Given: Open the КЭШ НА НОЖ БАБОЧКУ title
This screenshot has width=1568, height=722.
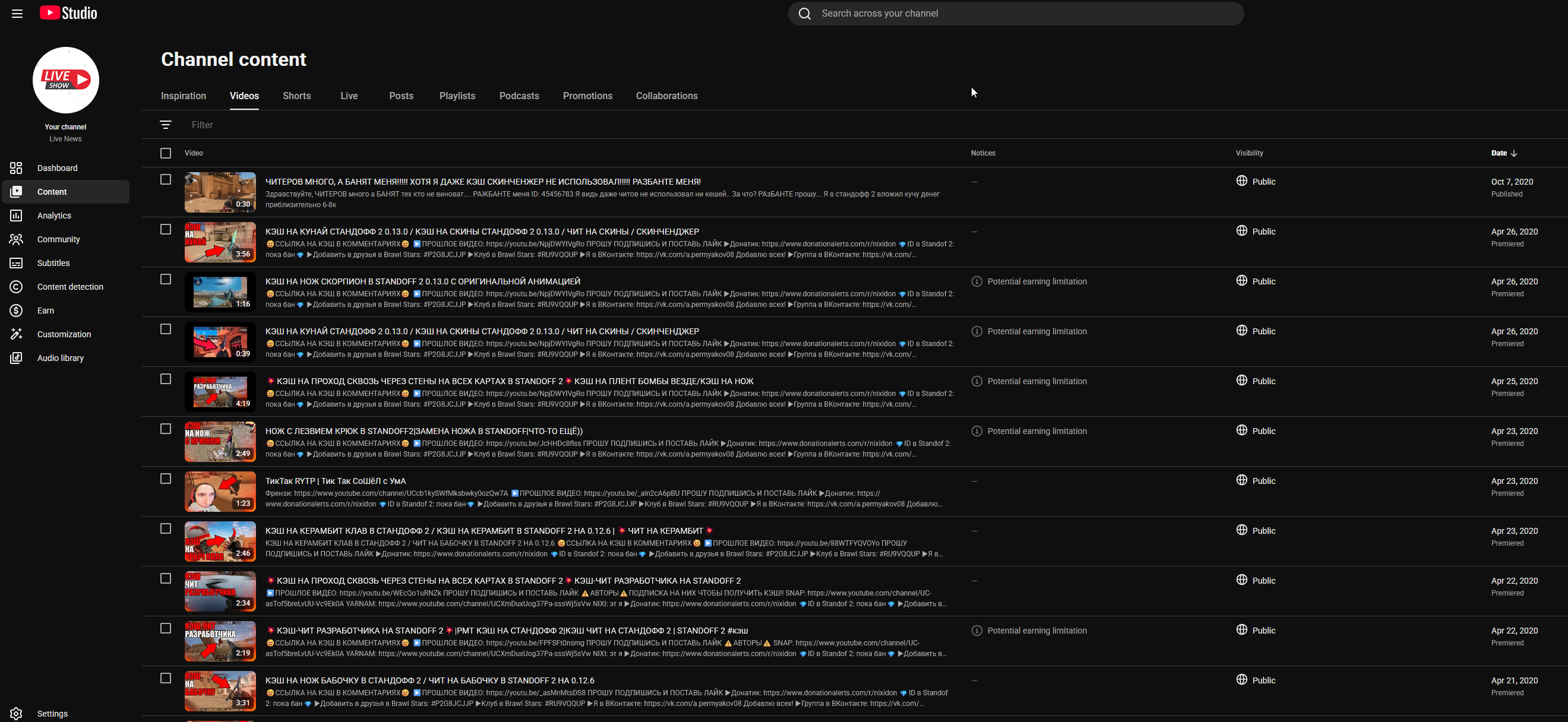Looking at the screenshot, I should 430,680.
